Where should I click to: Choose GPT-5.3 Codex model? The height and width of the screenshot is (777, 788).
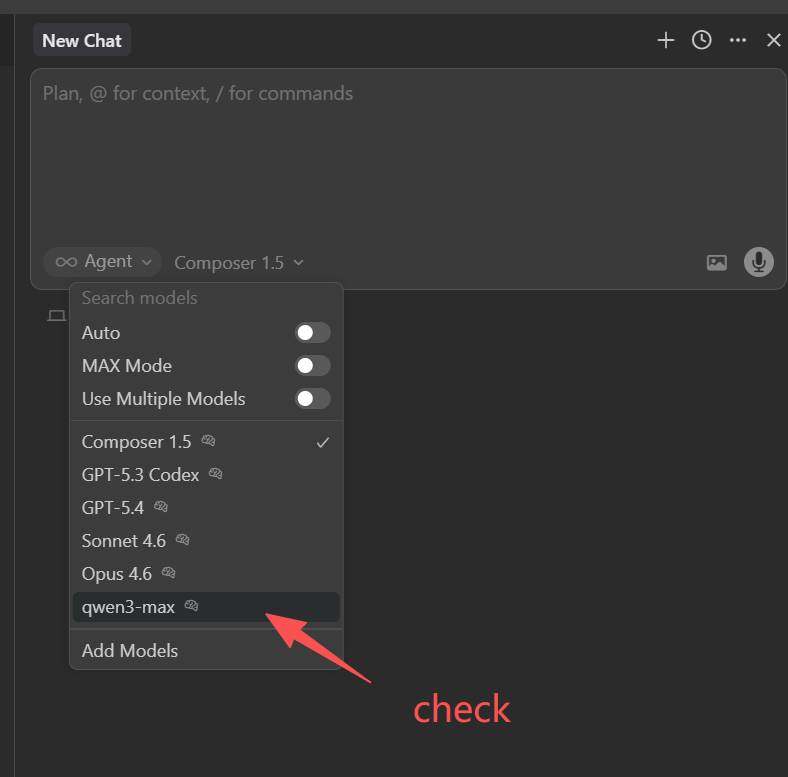pyautogui.click(x=206, y=474)
